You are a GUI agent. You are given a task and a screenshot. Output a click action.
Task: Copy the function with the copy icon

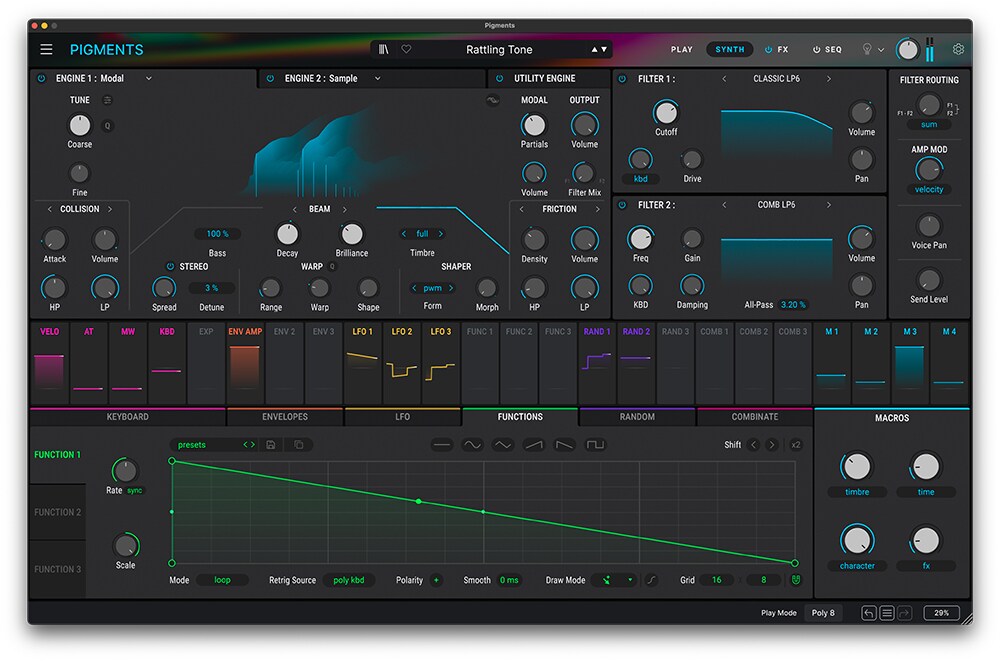click(x=298, y=445)
